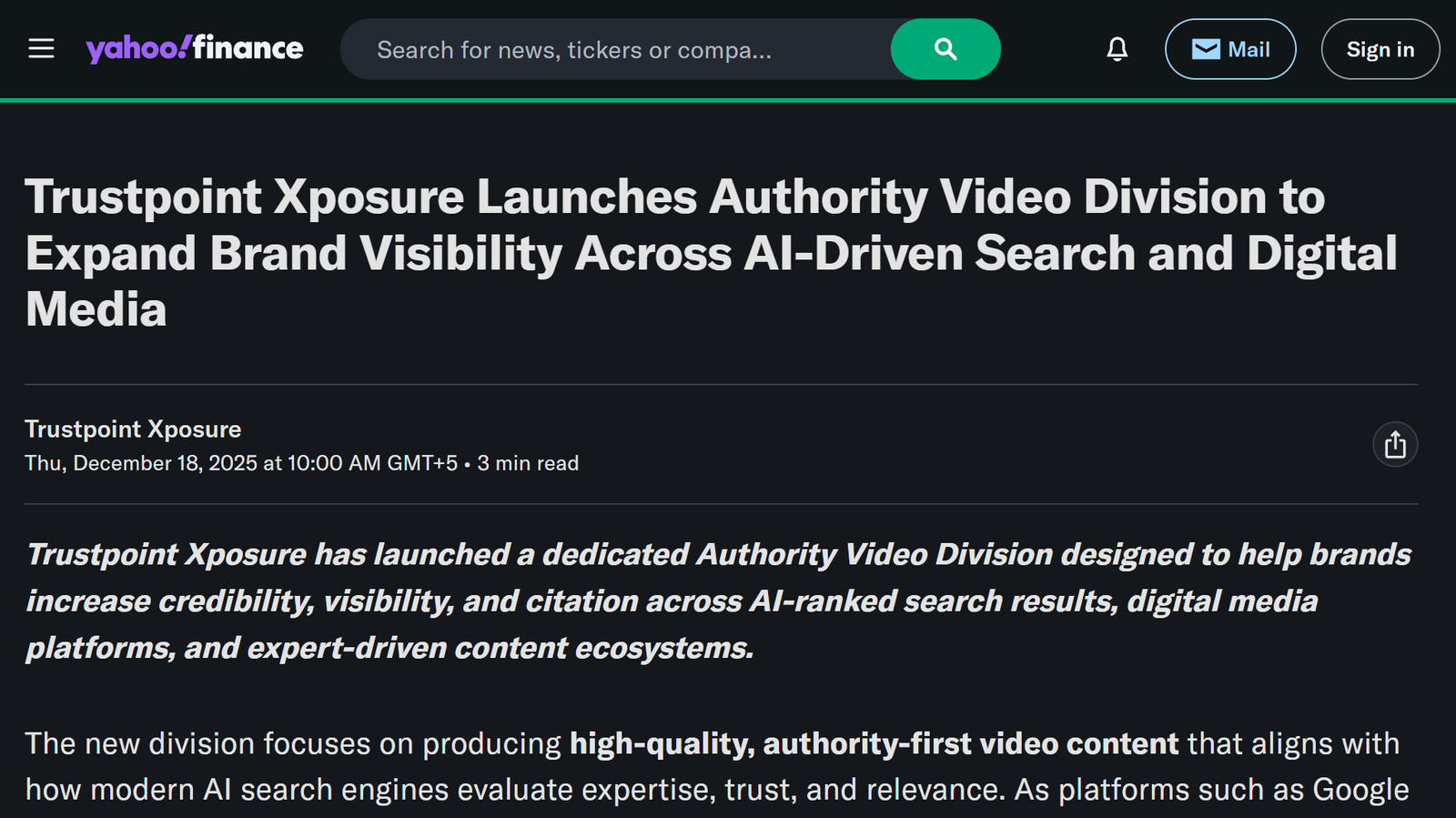
Task: Go to Yahoo Finance home logo
Action: 195,48
